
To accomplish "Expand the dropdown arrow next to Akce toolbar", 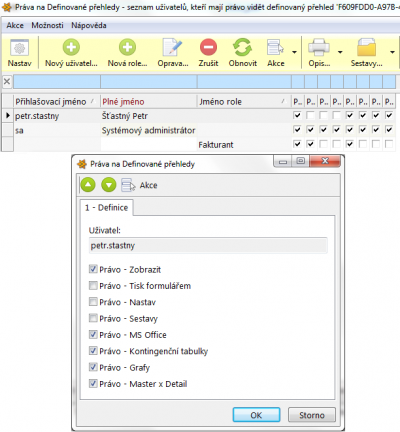I will click(294, 52).
